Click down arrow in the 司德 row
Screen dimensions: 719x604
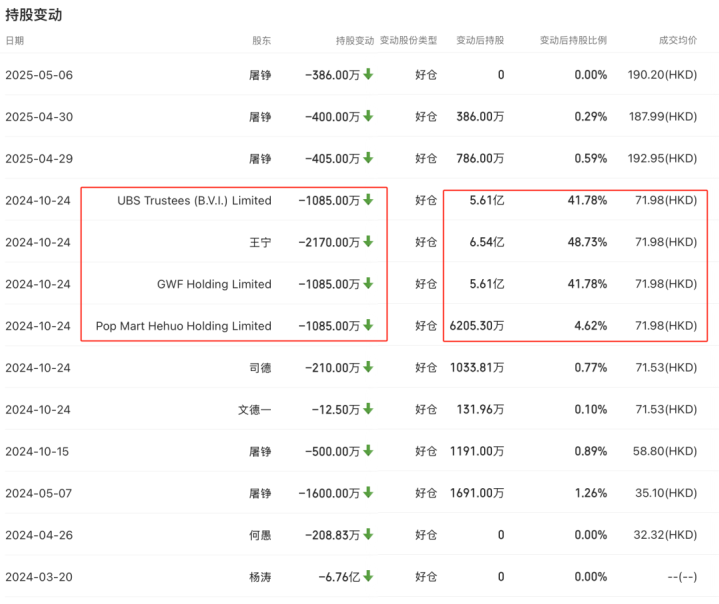(x=368, y=368)
